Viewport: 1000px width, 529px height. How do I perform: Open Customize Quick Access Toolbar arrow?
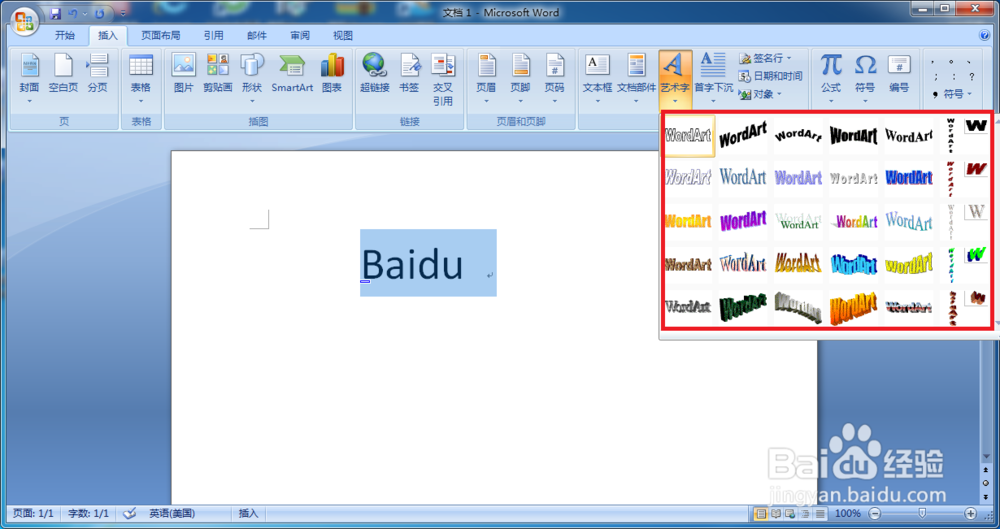122,13
